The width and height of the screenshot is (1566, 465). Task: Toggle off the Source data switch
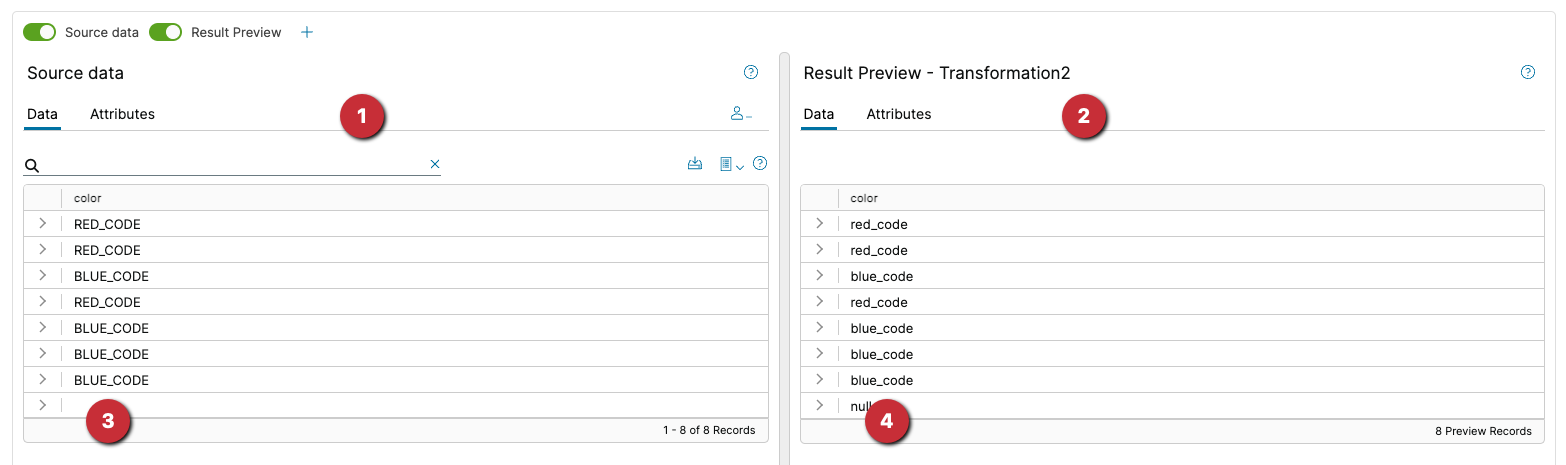[x=40, y=32]
